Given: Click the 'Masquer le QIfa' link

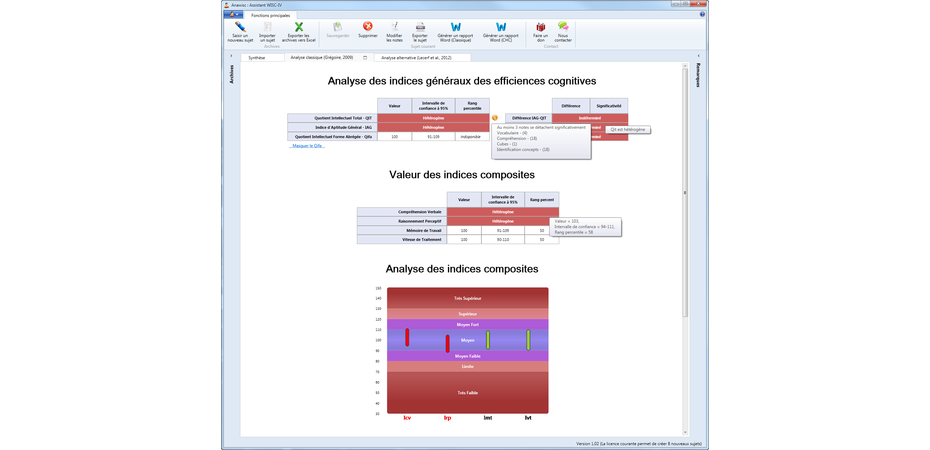Looking at the screenshot, I should (308, 146).
